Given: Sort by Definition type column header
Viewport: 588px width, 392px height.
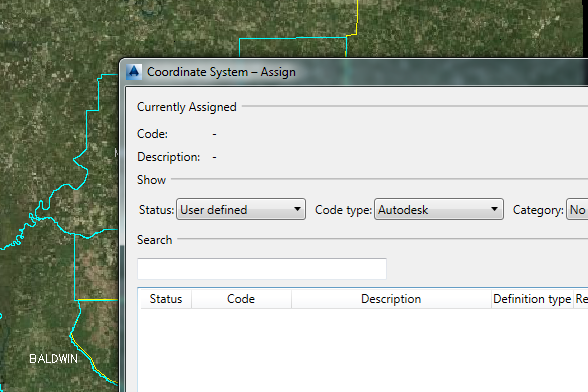Looking at the screenshot, I should (x=532, y=299).
